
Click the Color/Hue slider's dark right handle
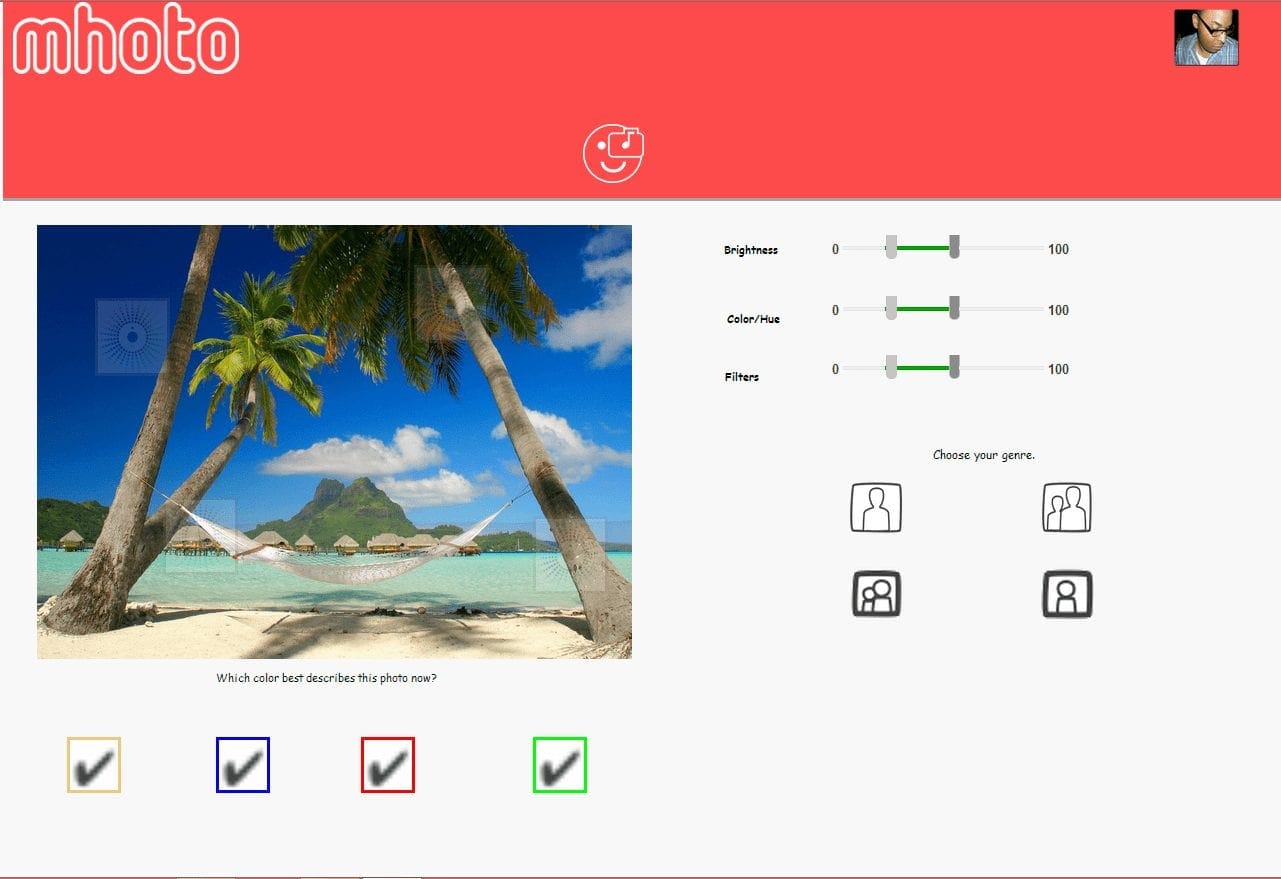click(x=954, y=308)
